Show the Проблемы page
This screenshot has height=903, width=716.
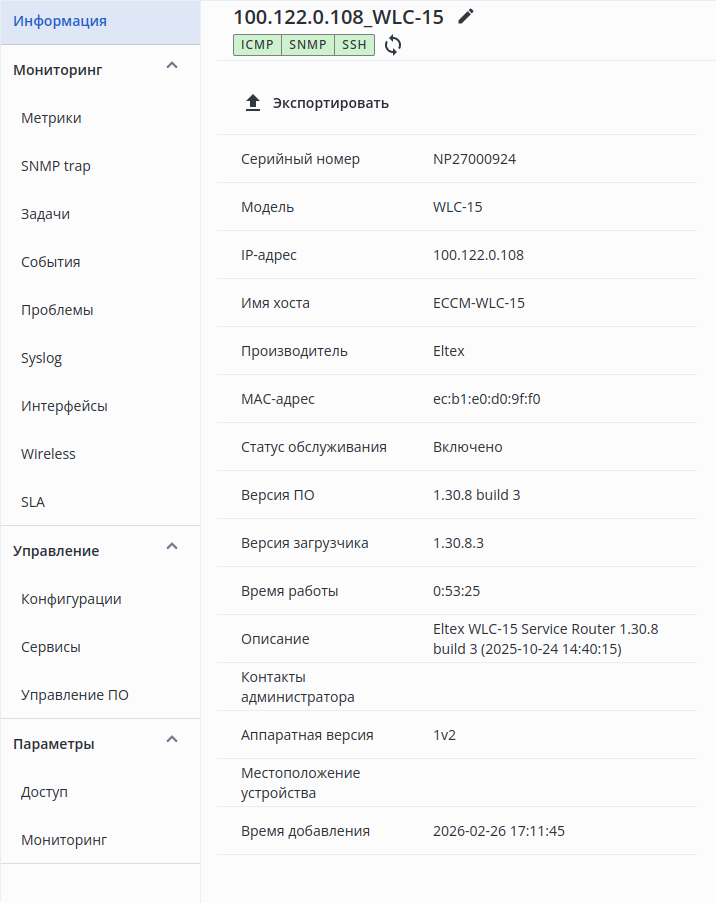pyautogui.click(x=57, y=310)
